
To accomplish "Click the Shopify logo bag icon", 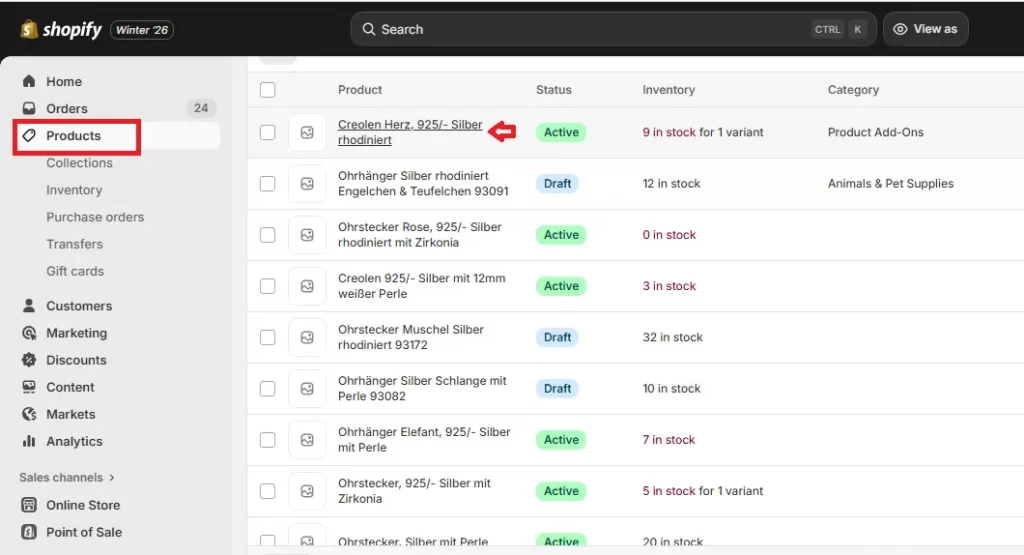I will pyautogui.click(x=29, y=29).
